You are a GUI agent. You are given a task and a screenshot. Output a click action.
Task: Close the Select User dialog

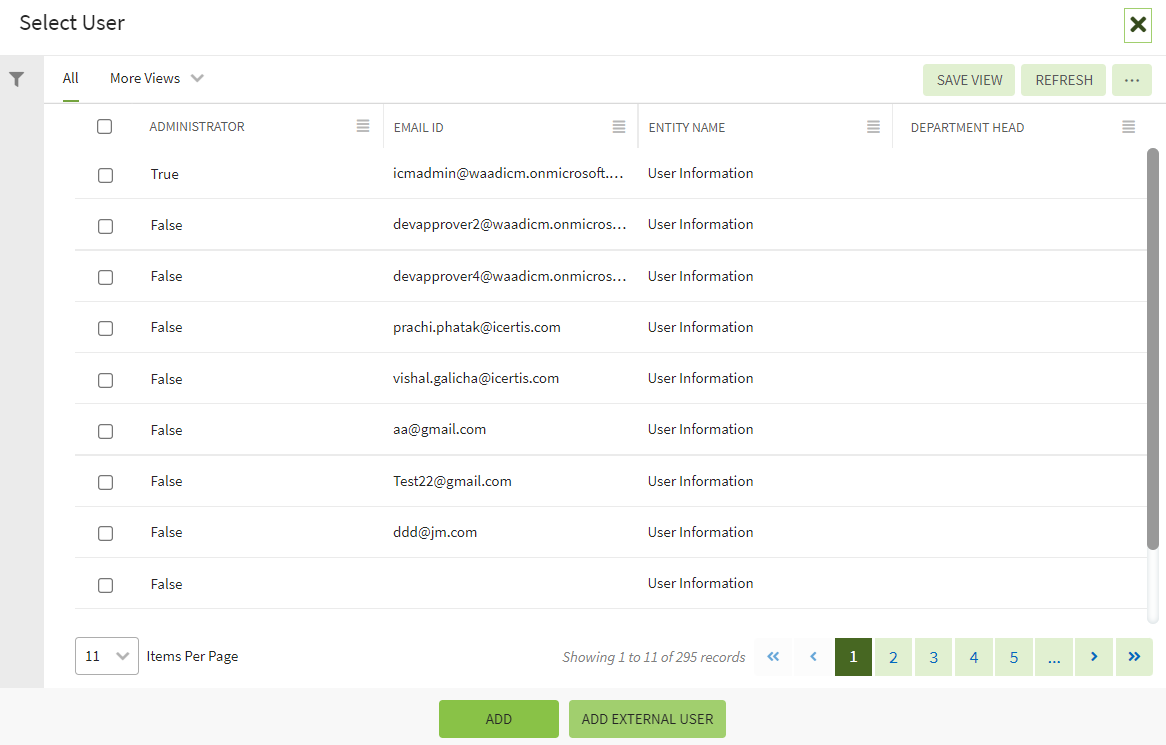(1138, 25)
